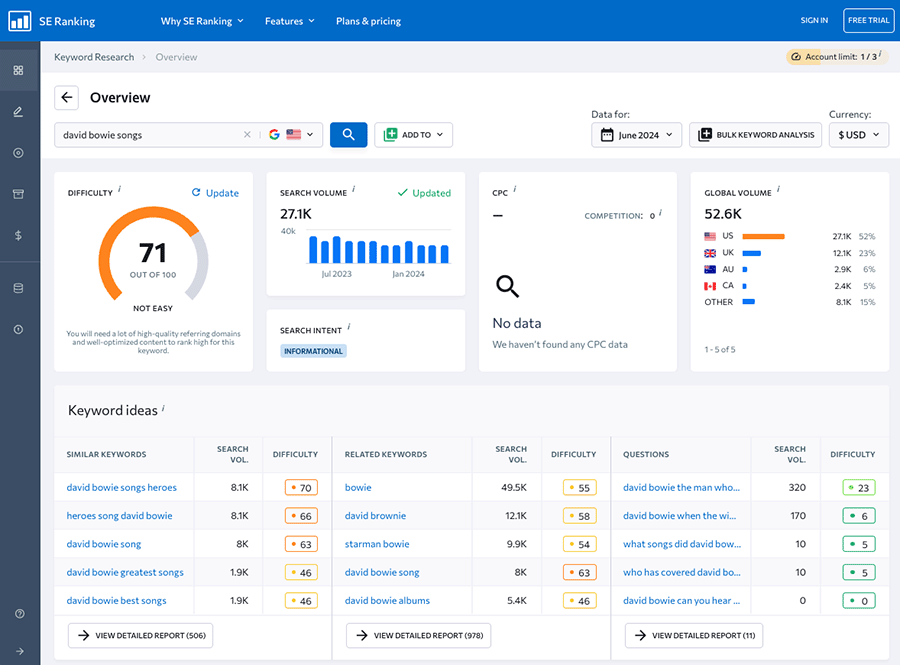Viewport: 900px width, 665px height.
Task: Expand sidebar with the bottom arrow icon
Action: pos(20,651)
